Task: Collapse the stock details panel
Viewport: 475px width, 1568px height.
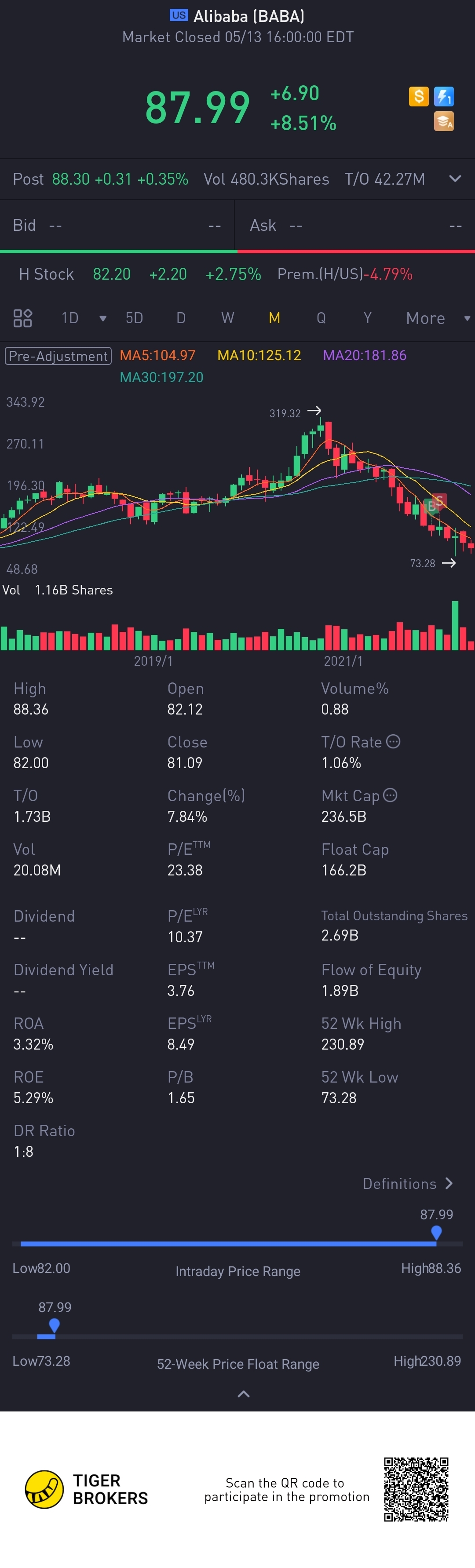Action: tap(243, 1393)
